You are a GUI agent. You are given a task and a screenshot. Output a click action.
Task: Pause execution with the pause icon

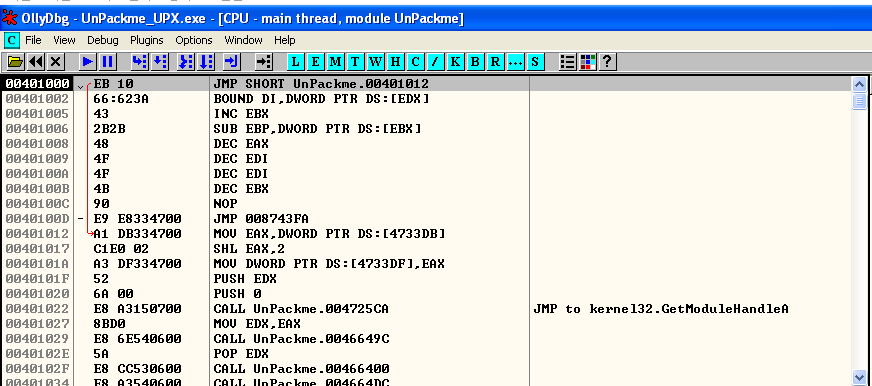(107, 62)
